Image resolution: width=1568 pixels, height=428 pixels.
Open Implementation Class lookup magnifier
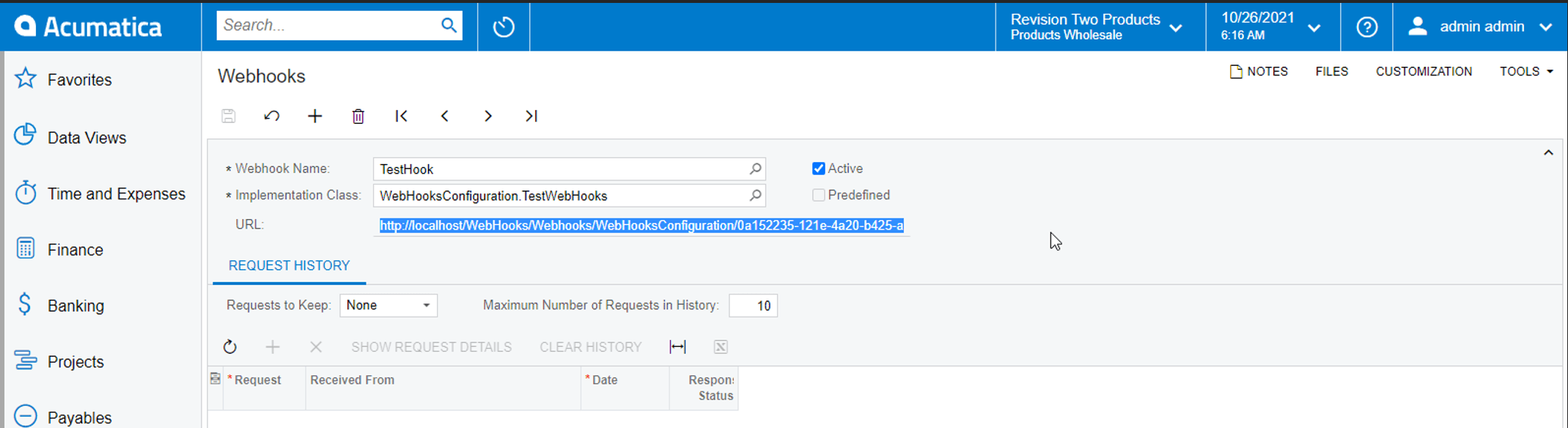(x=755, y=195)
